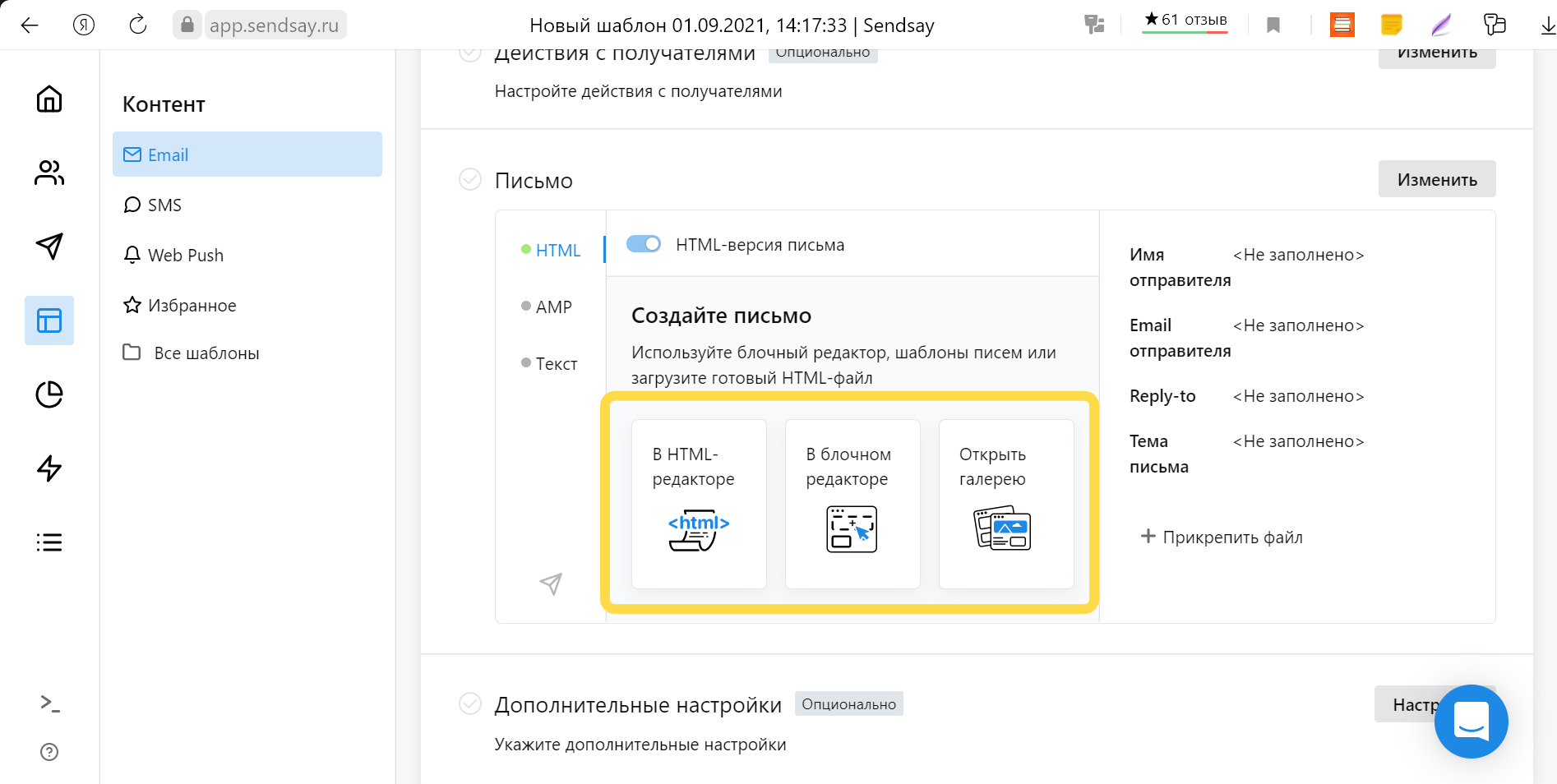Click the paper plane campaigns sidebar icon
The height and width of the screenshot is (784, 1557).
tap(49, 247)
